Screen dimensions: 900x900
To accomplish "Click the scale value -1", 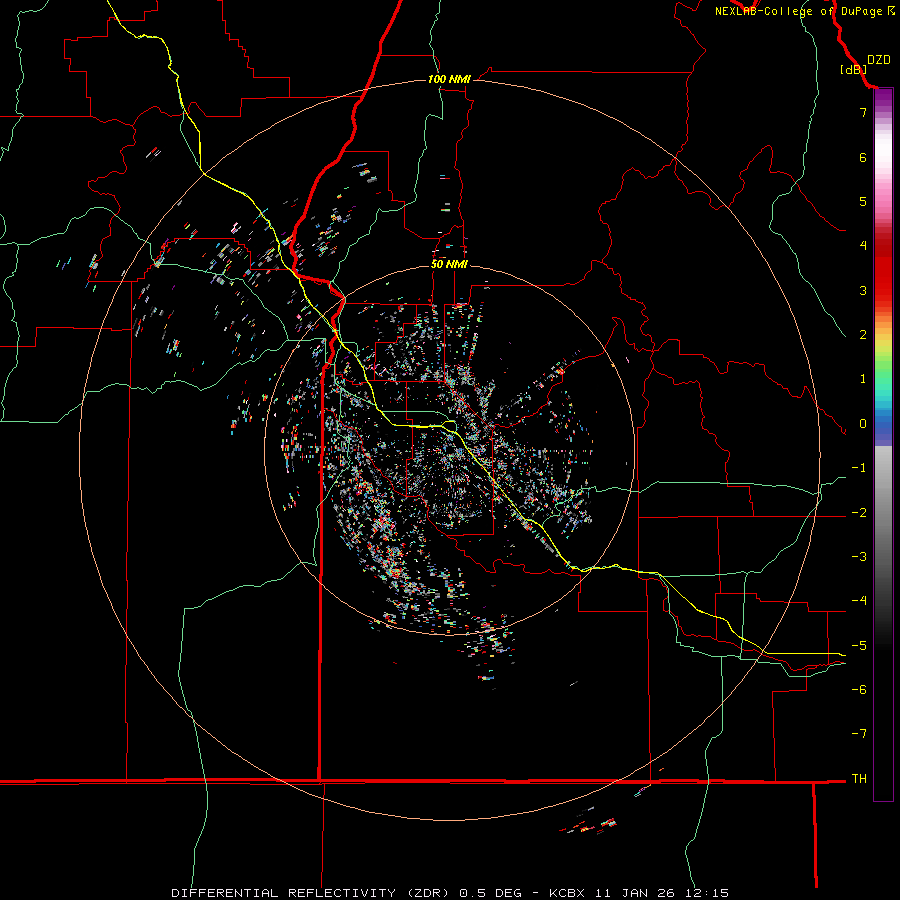I will coord(859,468).
